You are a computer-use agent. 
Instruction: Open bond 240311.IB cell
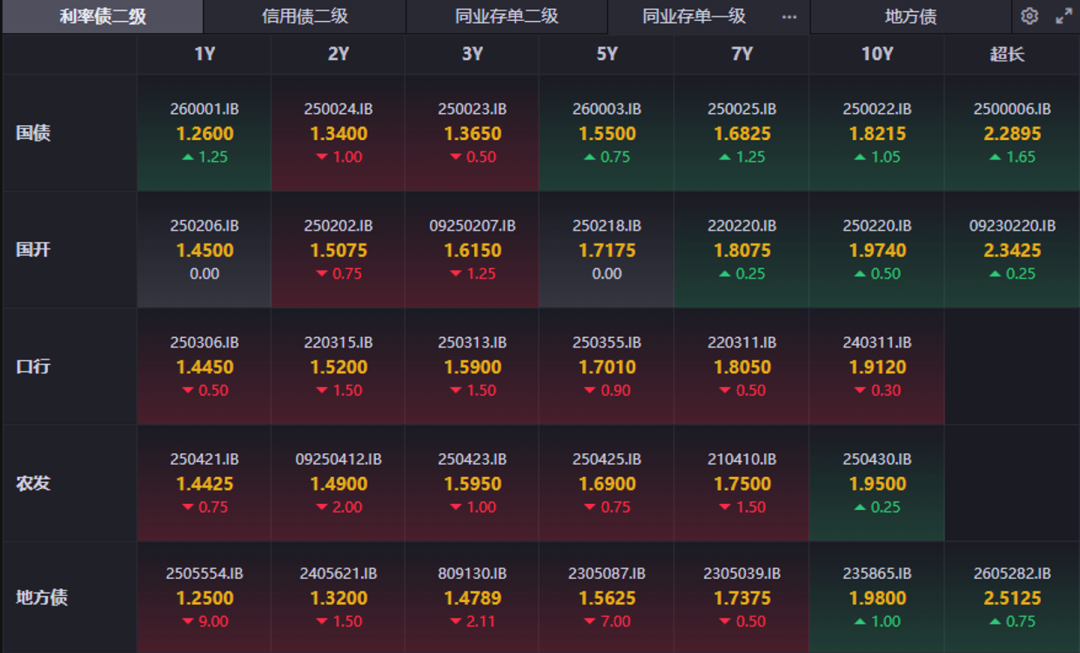(877, 366)
